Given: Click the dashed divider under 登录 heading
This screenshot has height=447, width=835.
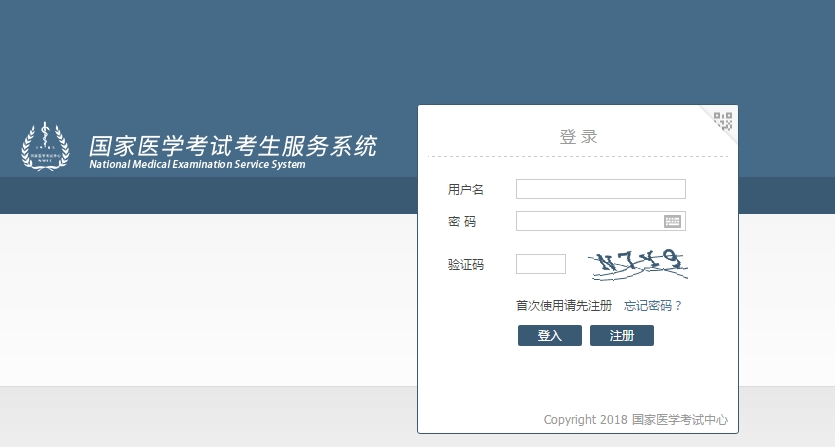Looking at the screenshot, I should (x=578, y=157).
